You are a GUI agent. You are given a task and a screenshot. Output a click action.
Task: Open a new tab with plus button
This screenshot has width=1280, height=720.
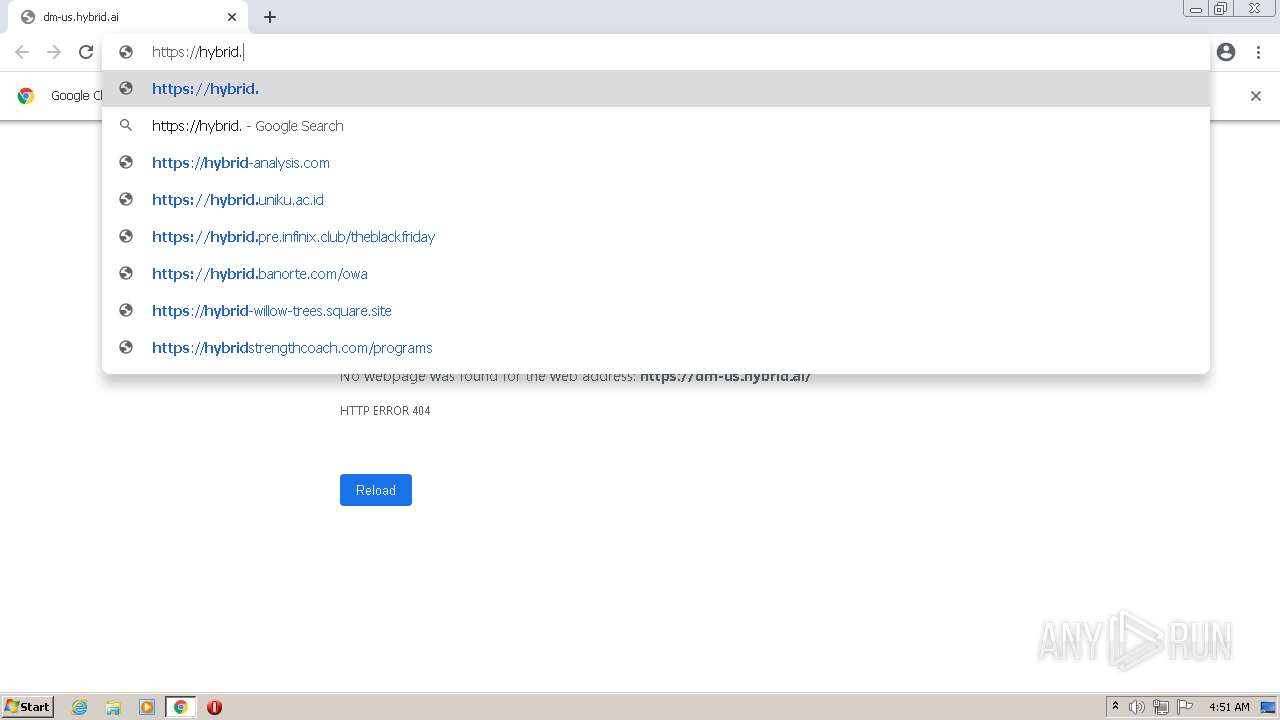[270, 17]
